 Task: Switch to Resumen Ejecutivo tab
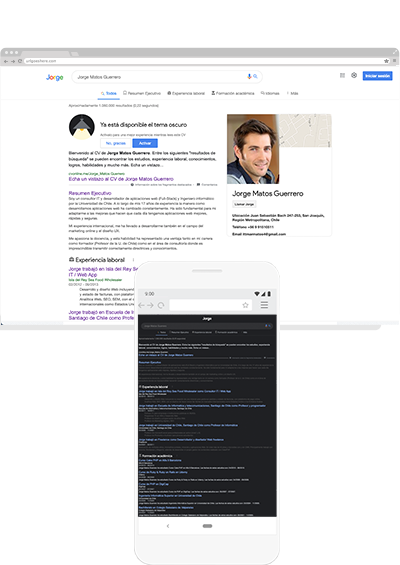click(x=142, y=93)
